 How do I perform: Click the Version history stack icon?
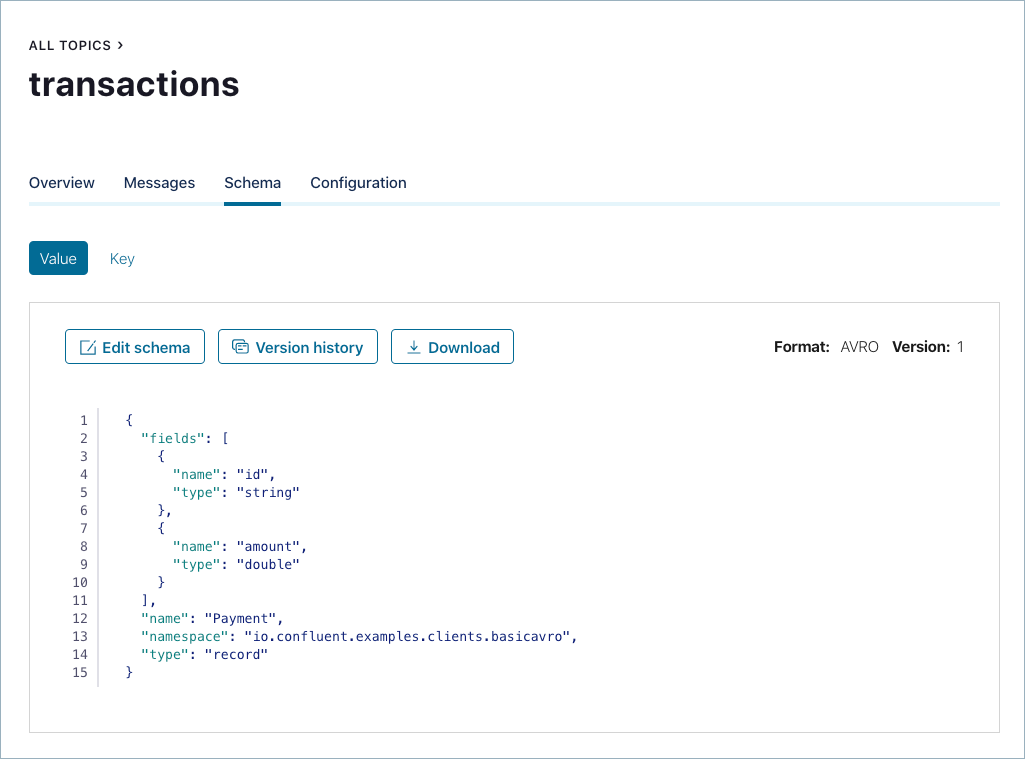[240, 347]
